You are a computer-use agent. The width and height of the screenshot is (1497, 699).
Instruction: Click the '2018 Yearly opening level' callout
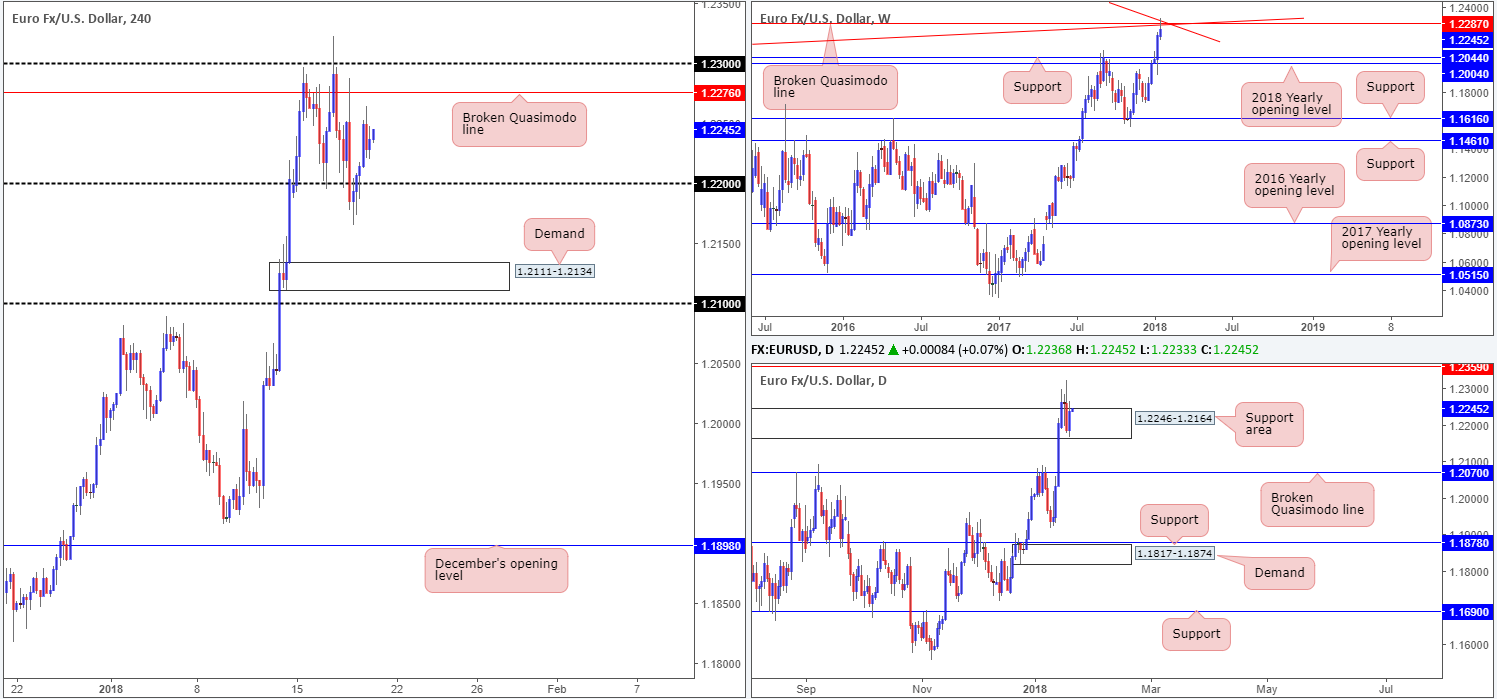tap(1291, 102)
